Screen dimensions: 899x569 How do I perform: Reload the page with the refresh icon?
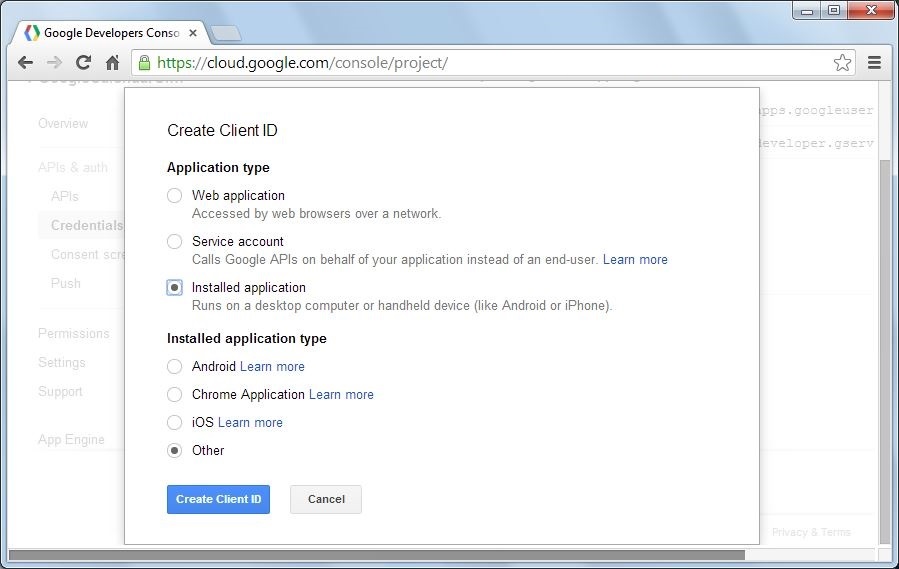point(84,63)
